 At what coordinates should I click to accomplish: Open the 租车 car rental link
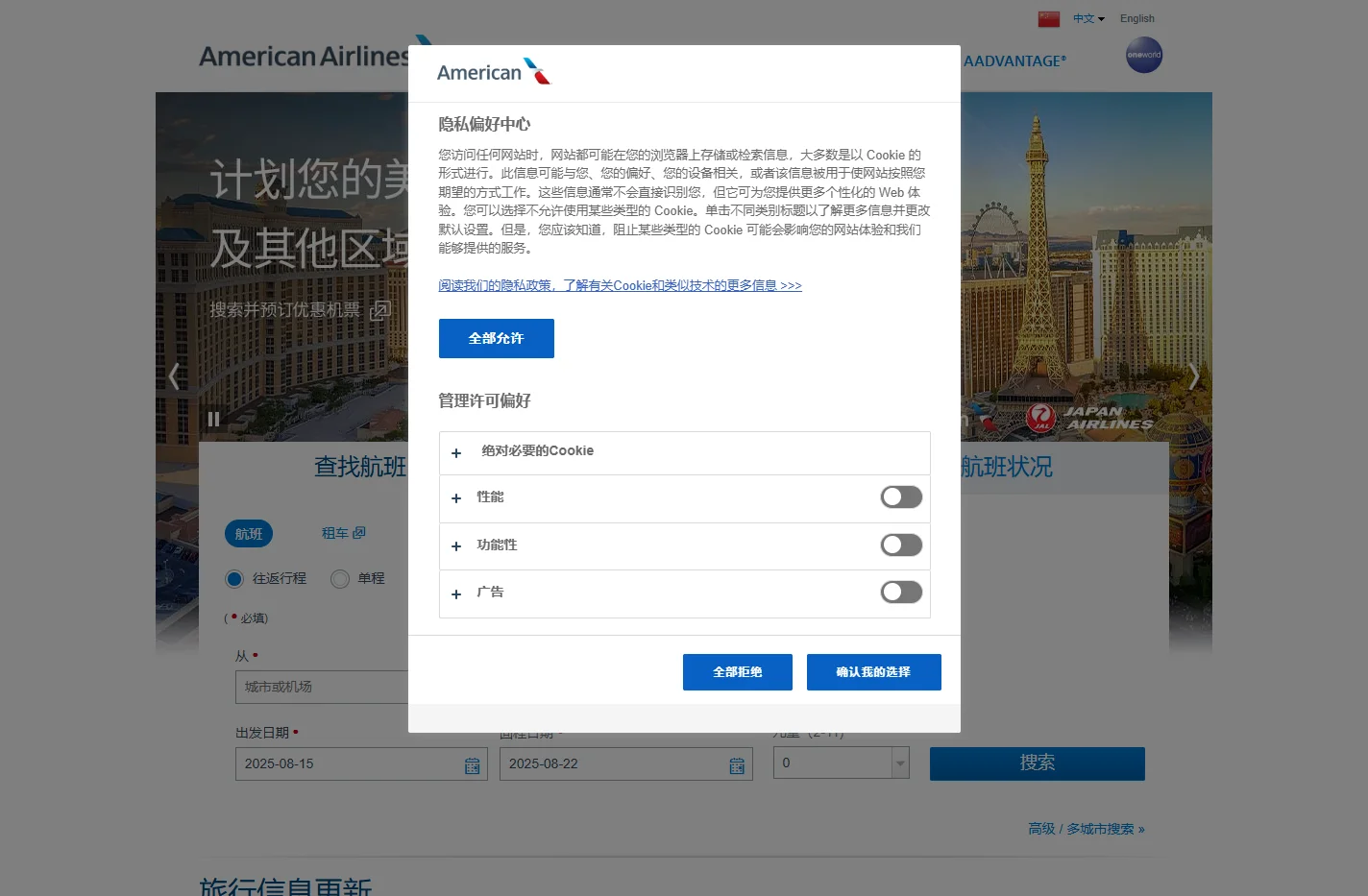[x=343, y=533]
